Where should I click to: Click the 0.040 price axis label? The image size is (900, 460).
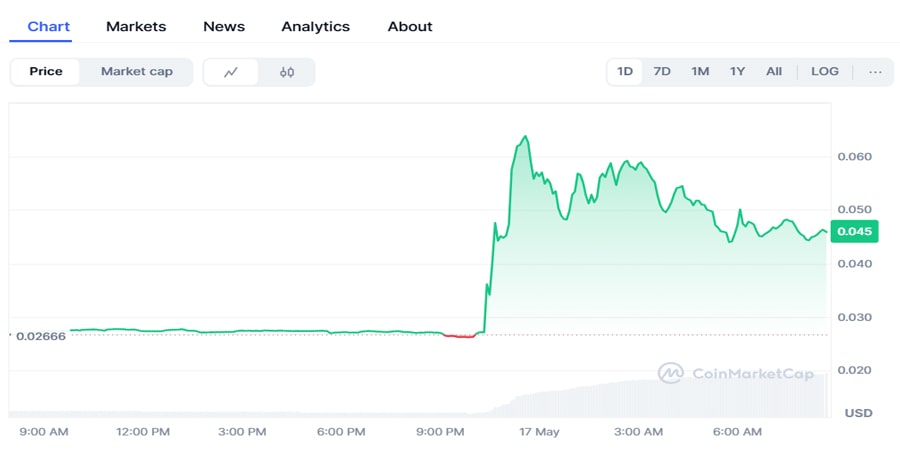pyautogui.click(x=855, y=264)
